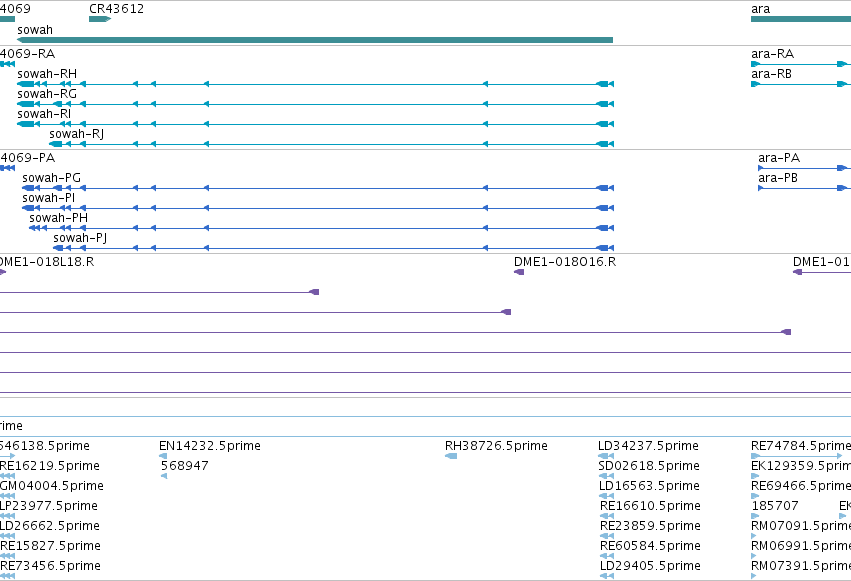Select the RE69466.5prime EST label

coord(801,486)
